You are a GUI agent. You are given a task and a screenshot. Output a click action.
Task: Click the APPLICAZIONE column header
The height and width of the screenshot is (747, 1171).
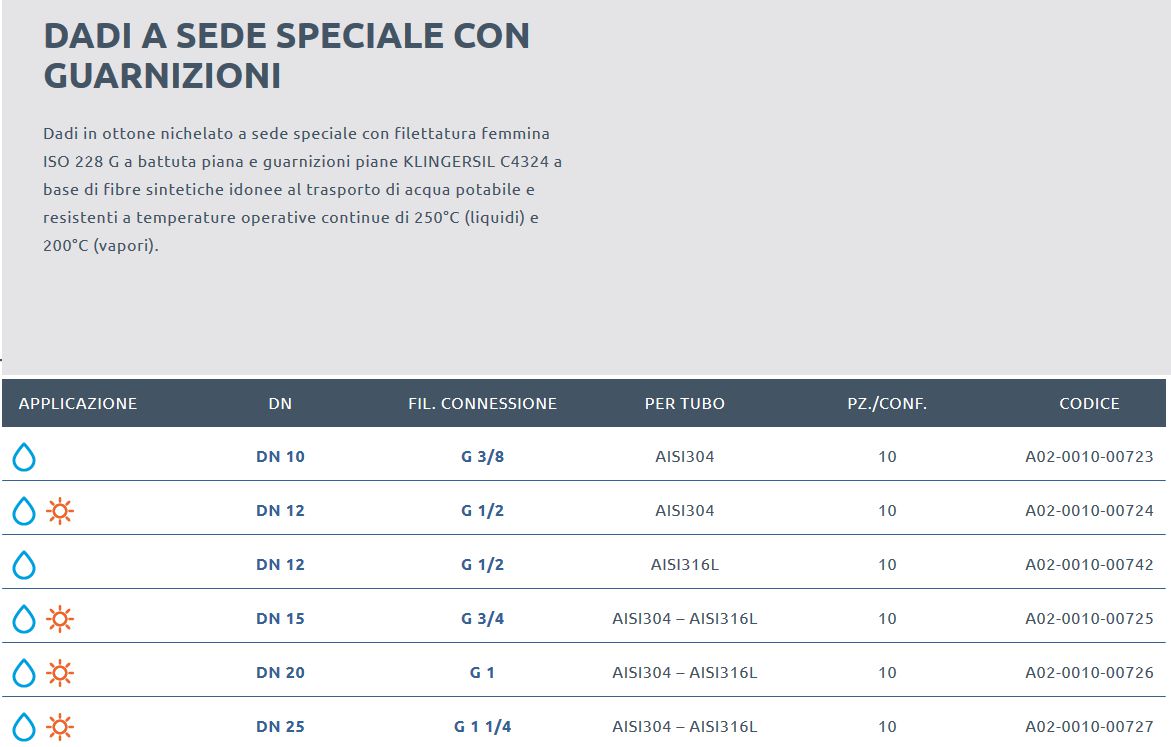[x=78, y=404]
